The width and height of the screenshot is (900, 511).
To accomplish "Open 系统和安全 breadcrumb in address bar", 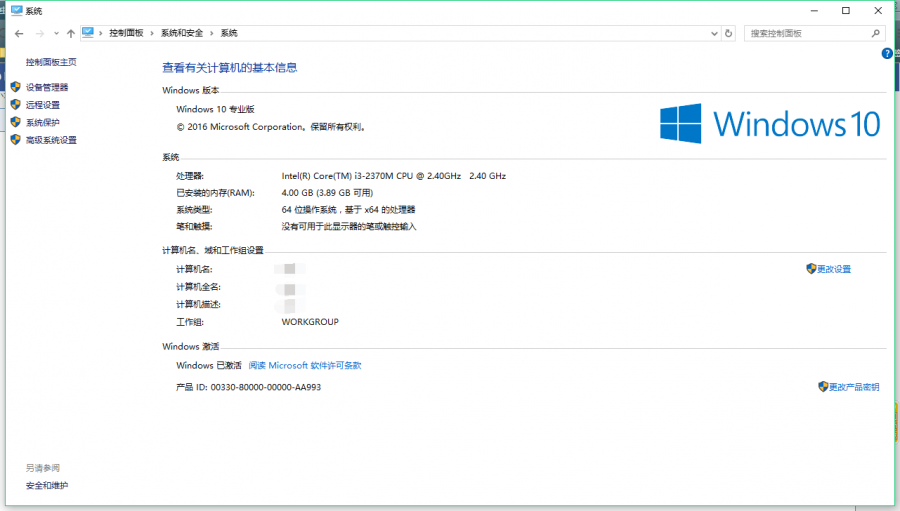I will (182, 33).
